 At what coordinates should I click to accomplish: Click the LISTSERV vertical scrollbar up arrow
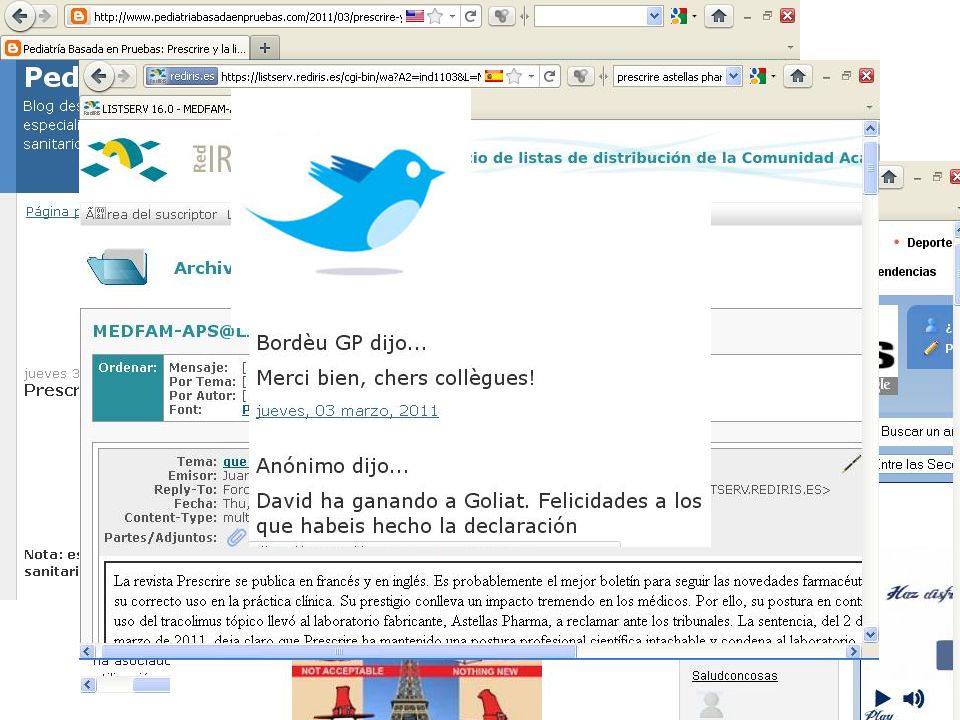point(870,128)
